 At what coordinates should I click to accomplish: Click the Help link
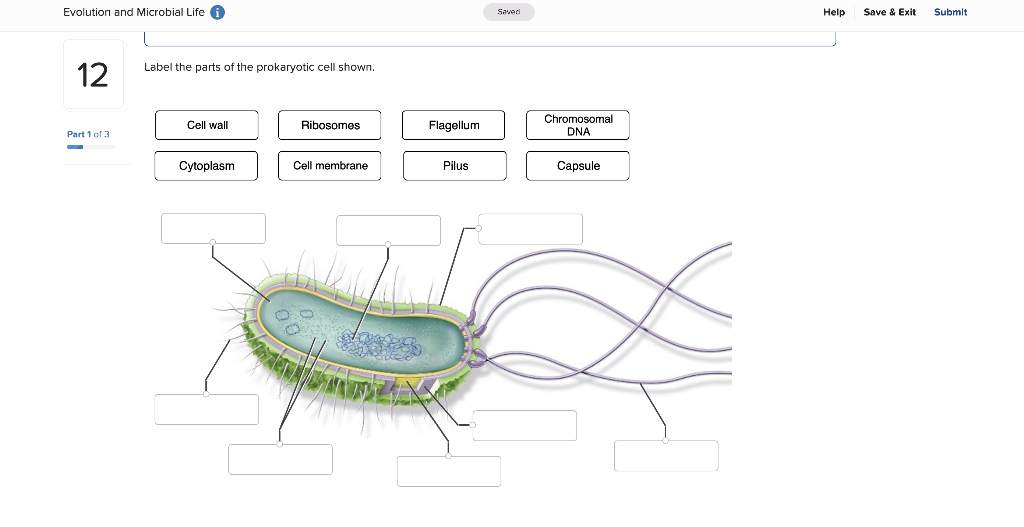coord(833,12)
